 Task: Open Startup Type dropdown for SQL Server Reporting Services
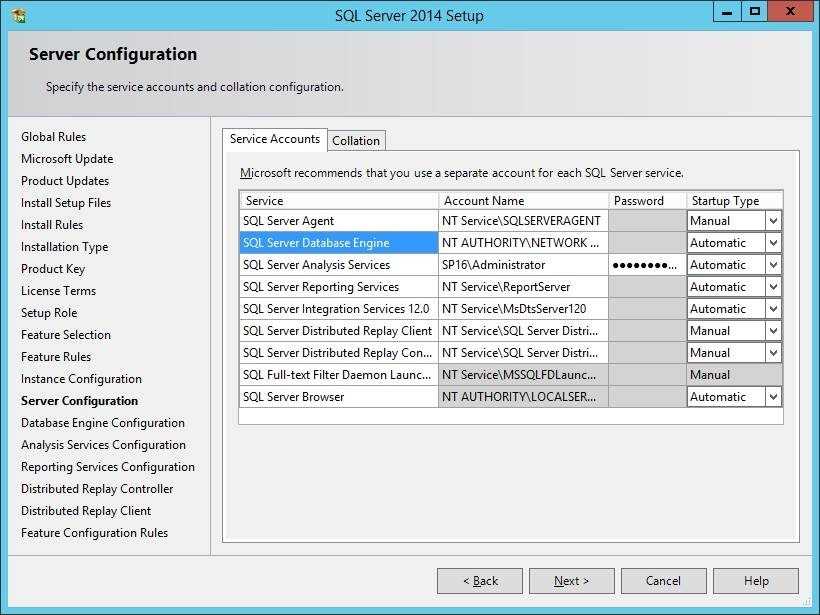pos(773,287)
